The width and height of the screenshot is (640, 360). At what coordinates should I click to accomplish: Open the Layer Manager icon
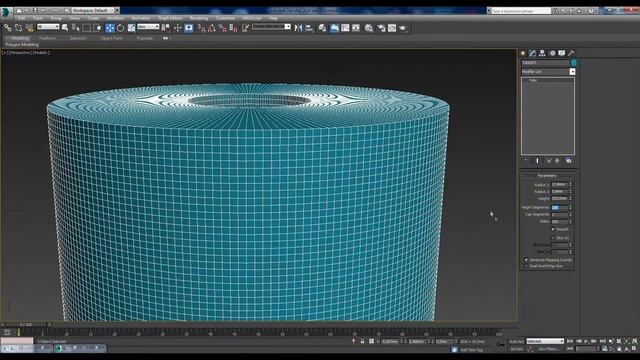click(x=322, y=28)
